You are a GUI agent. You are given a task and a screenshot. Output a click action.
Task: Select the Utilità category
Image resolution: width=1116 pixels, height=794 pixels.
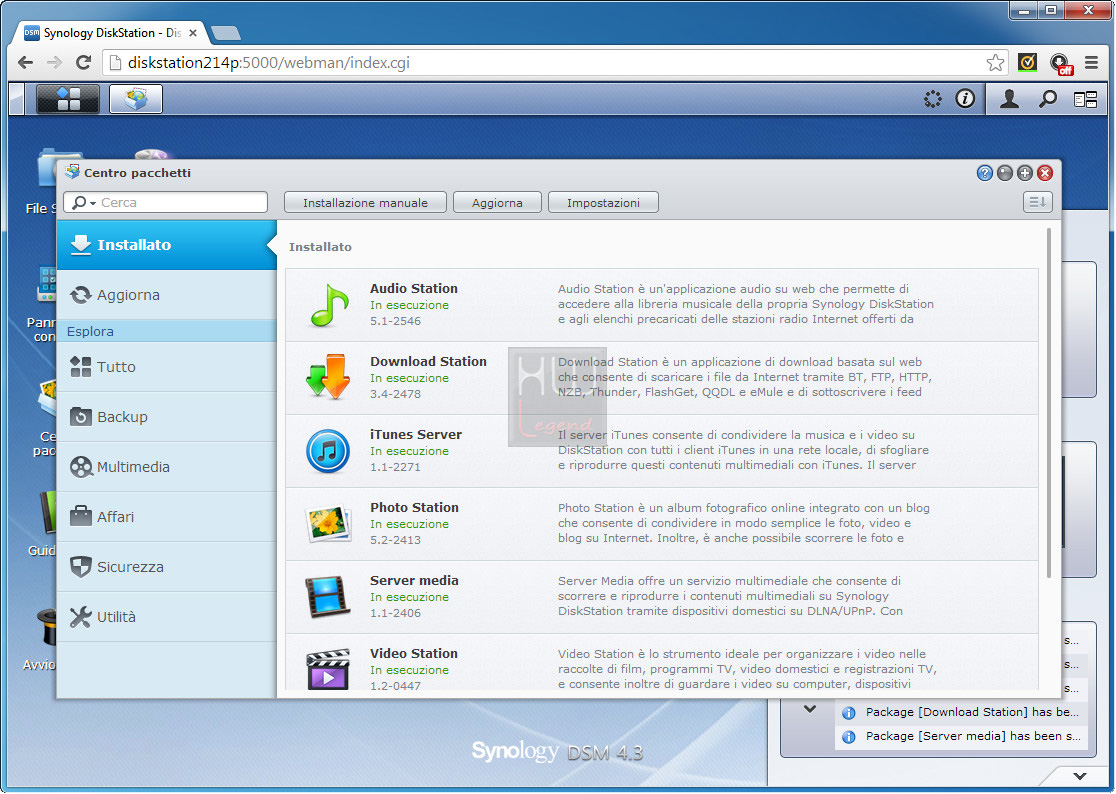pos(167,617)
